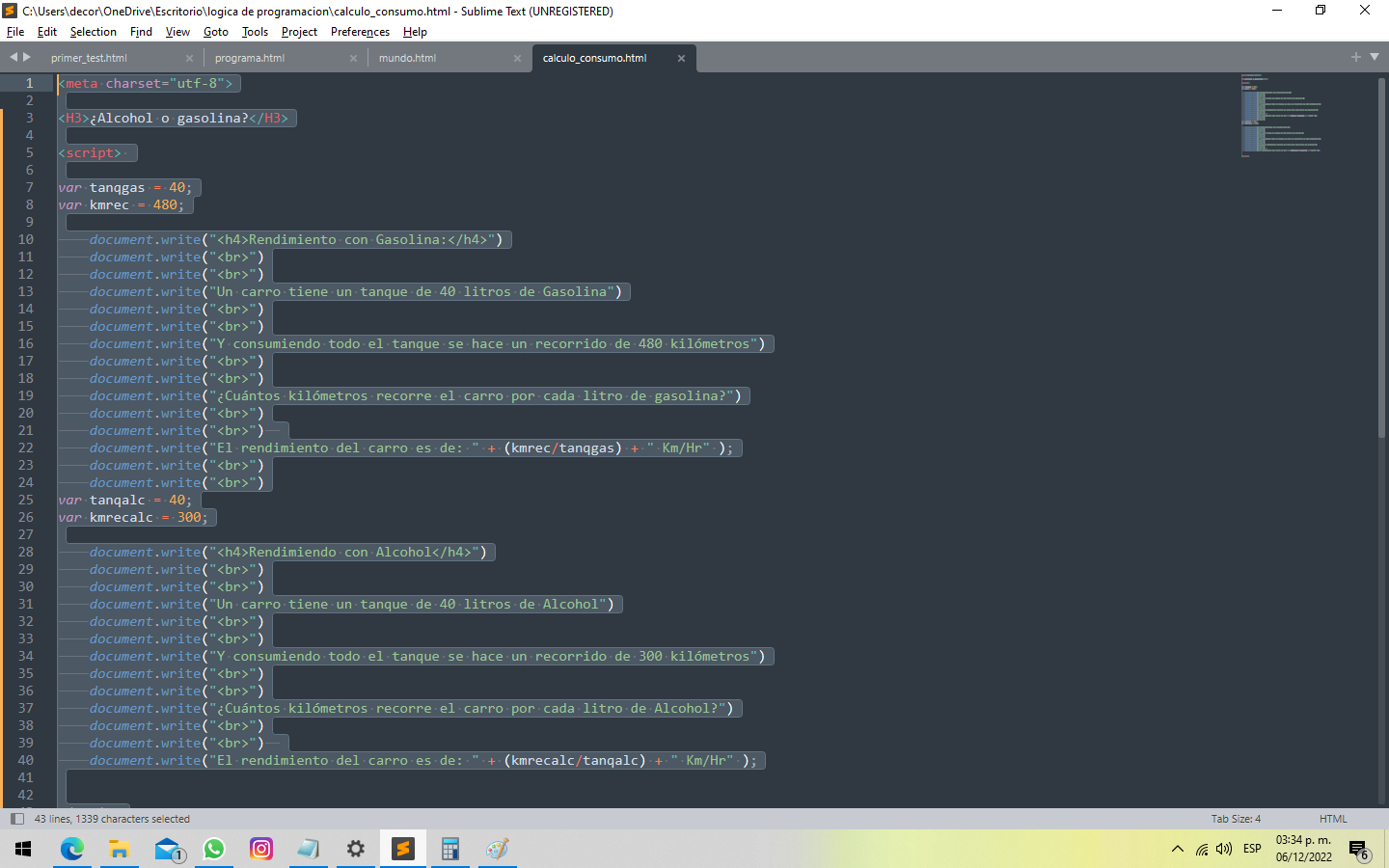This screenshot has width=1389, height=868.
Task: Go to the previous tab with the left arrow
Action: point(14,57)
